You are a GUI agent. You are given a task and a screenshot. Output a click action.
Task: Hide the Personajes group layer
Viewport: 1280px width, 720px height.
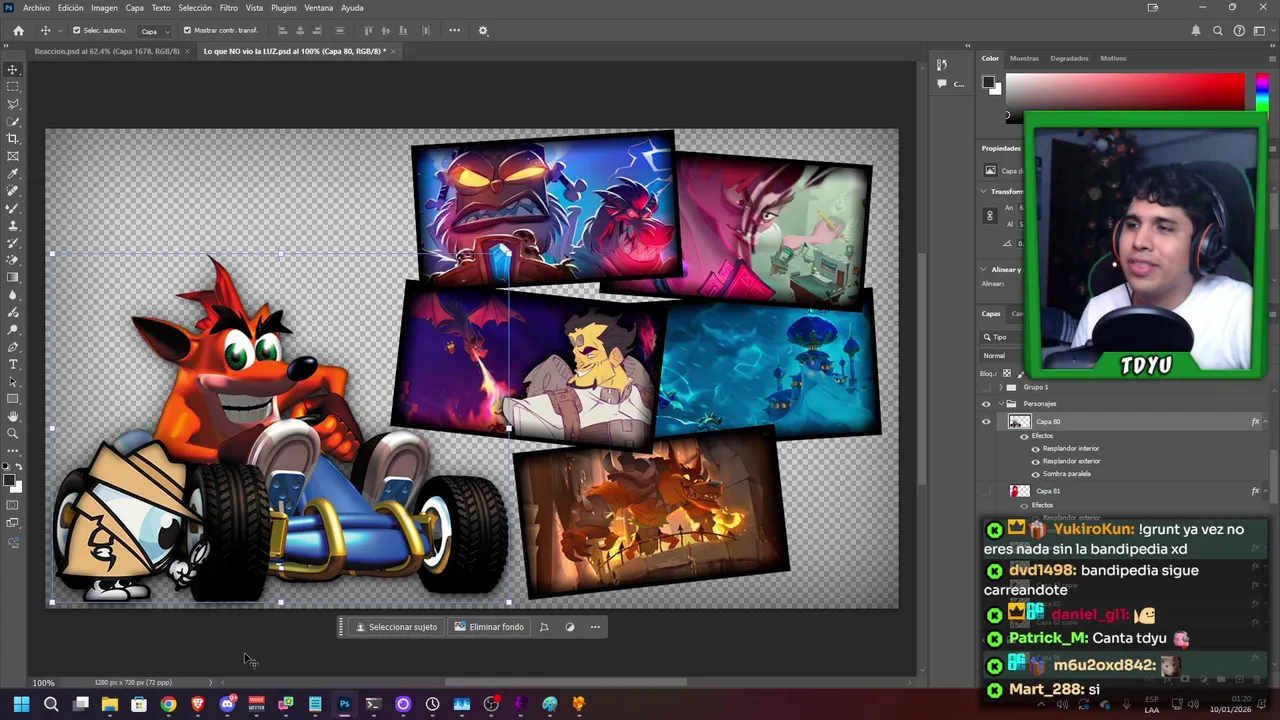point(986,404)
